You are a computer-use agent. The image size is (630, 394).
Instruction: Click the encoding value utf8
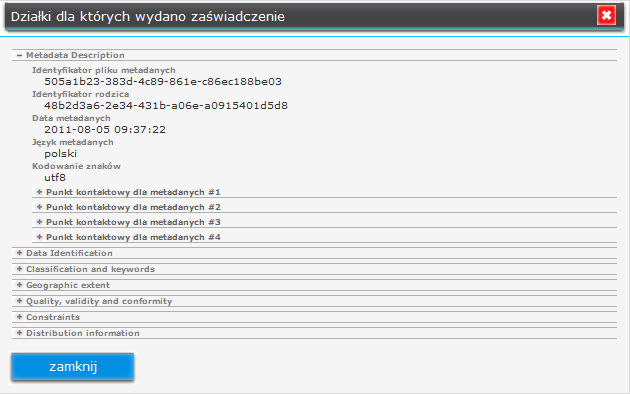point(55,178)
